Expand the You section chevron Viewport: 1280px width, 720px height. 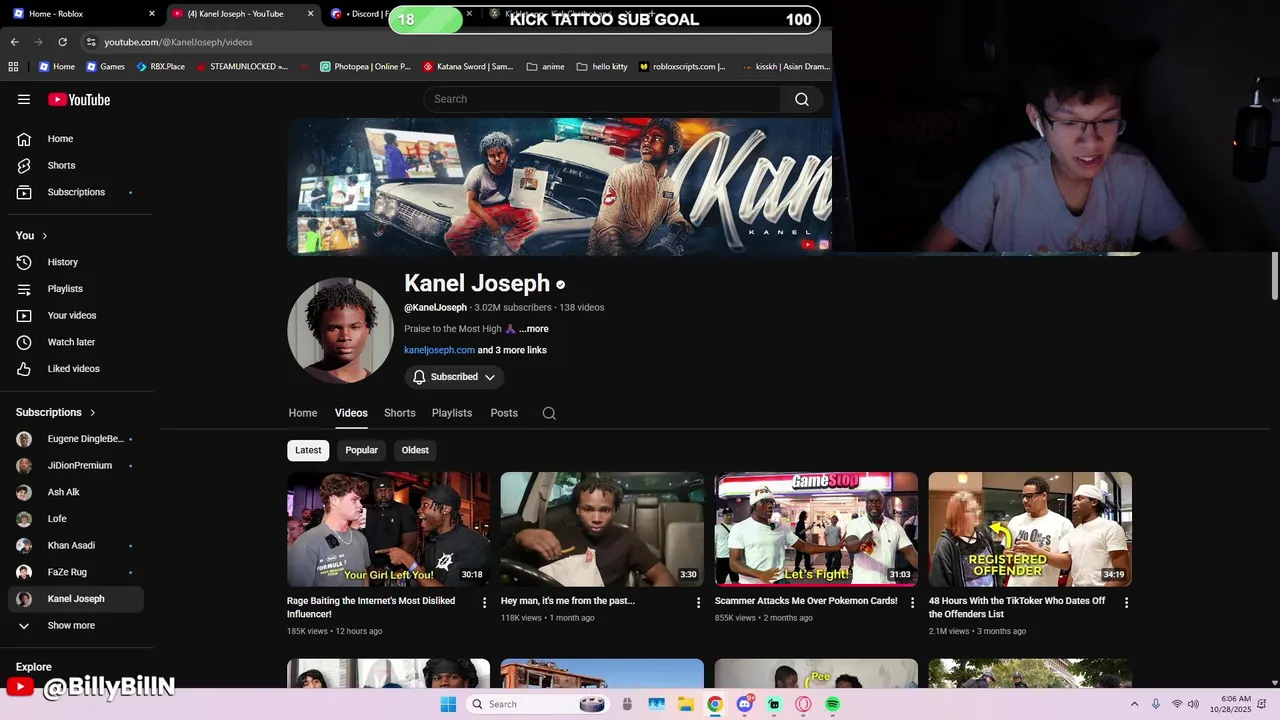coord(44,236)
